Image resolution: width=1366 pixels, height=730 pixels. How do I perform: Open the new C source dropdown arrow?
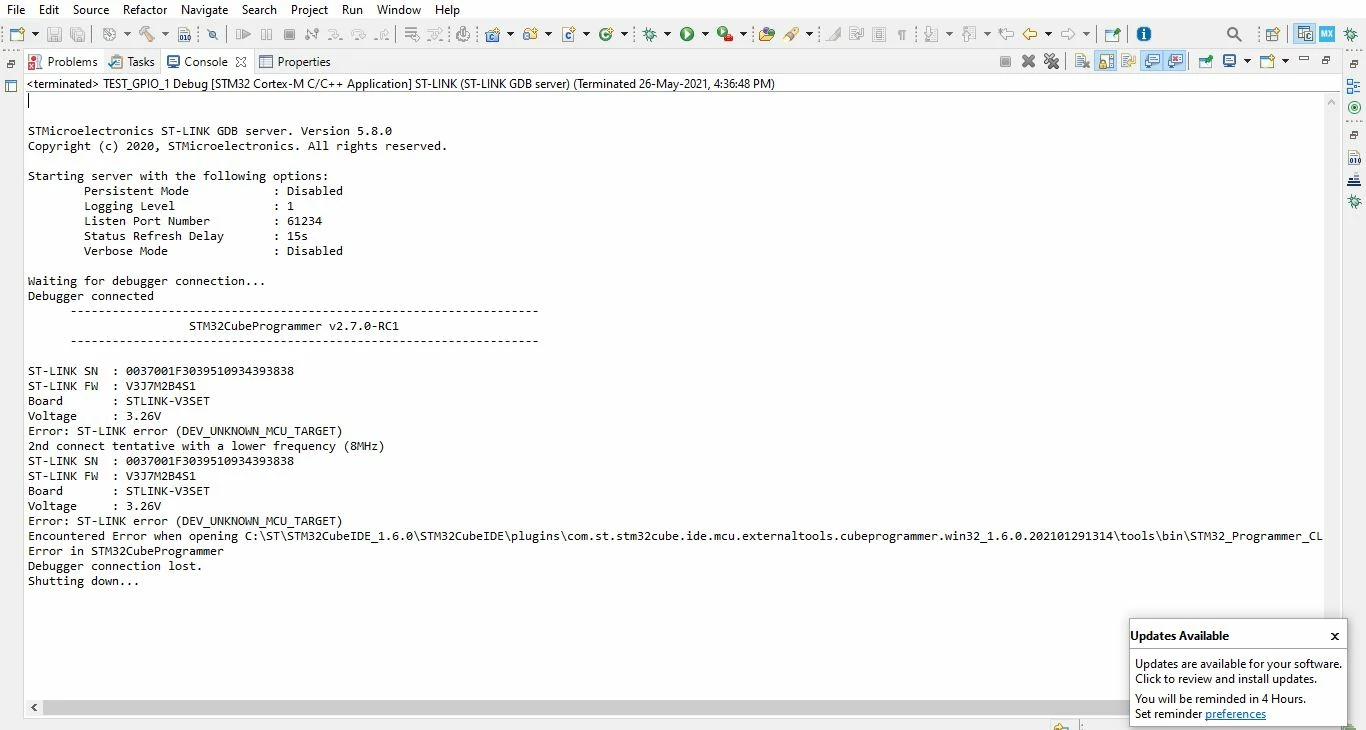[586, 34]
